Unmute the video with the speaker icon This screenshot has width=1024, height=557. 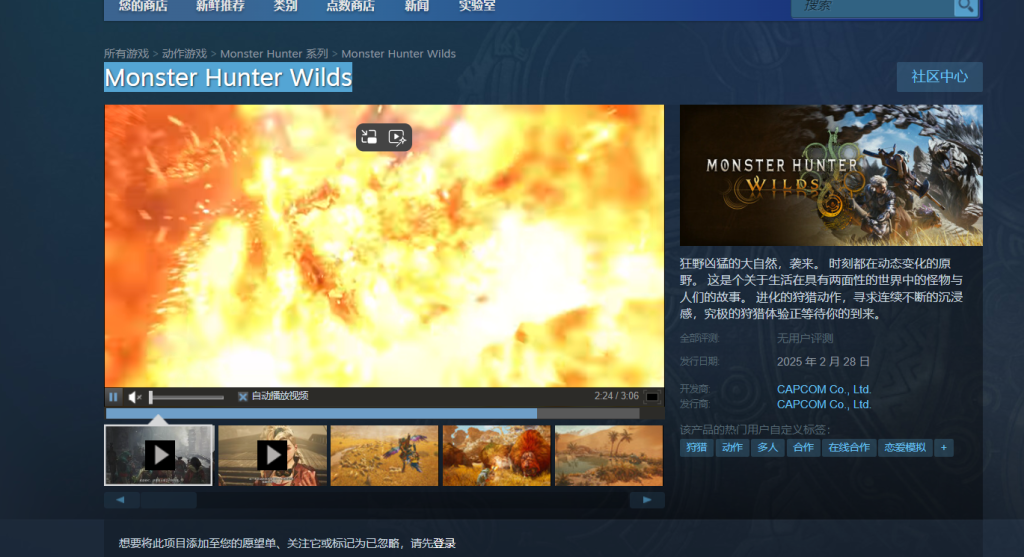[x=135, y=396]
